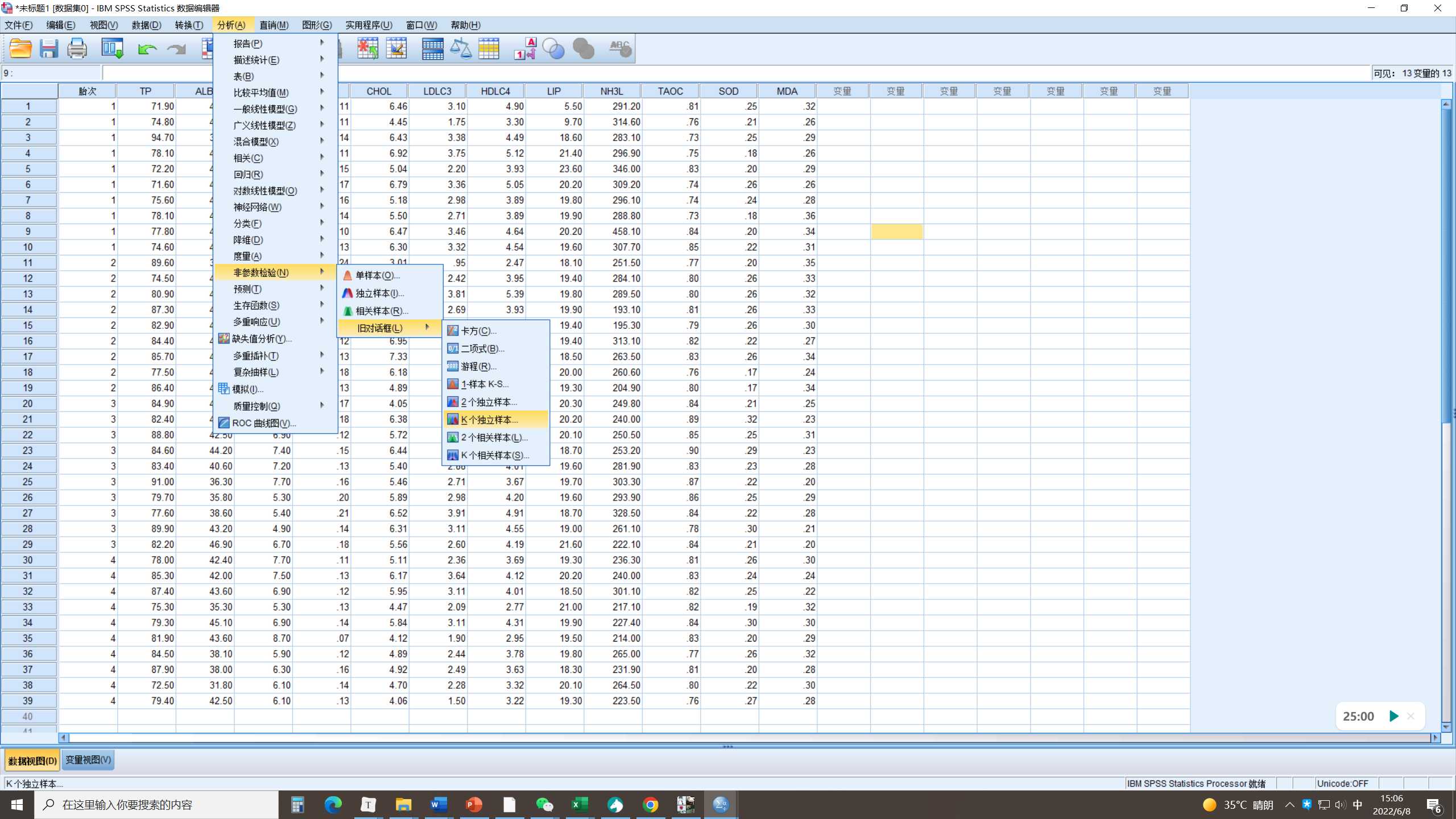
Task: Expand General Linear Model (一般线性模型) submenu
Action: point(275,109)
